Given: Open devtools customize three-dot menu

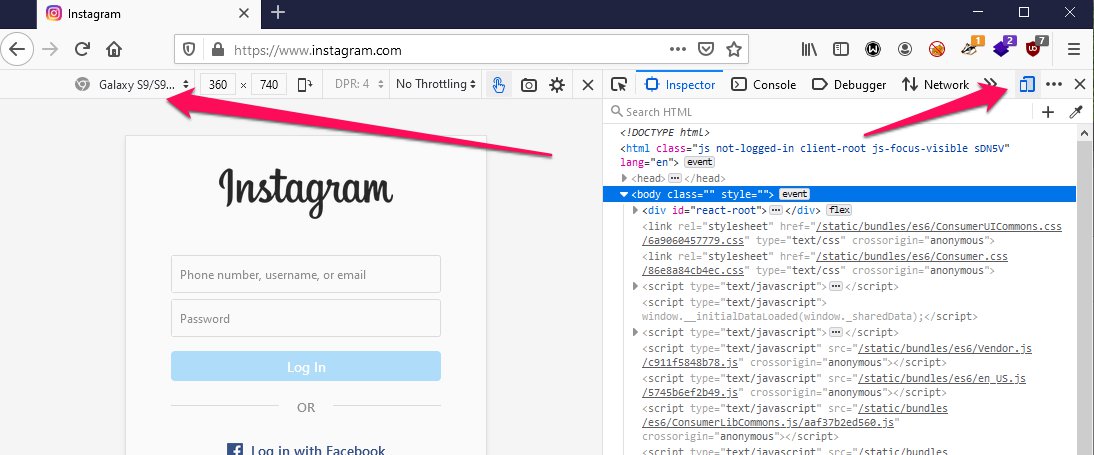Looking at the screenshot, I should (x=1054, y=84).
